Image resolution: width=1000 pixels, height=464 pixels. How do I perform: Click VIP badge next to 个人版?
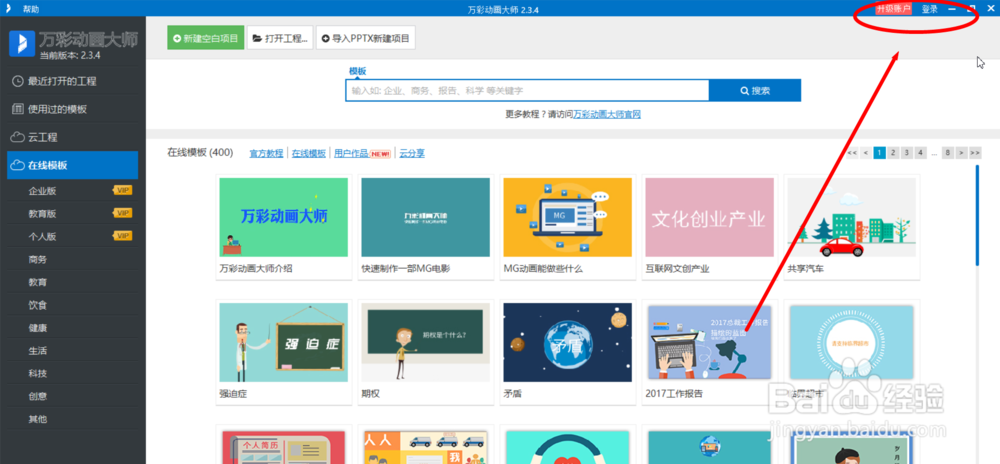pyautogui.click(x=122, y=236)
